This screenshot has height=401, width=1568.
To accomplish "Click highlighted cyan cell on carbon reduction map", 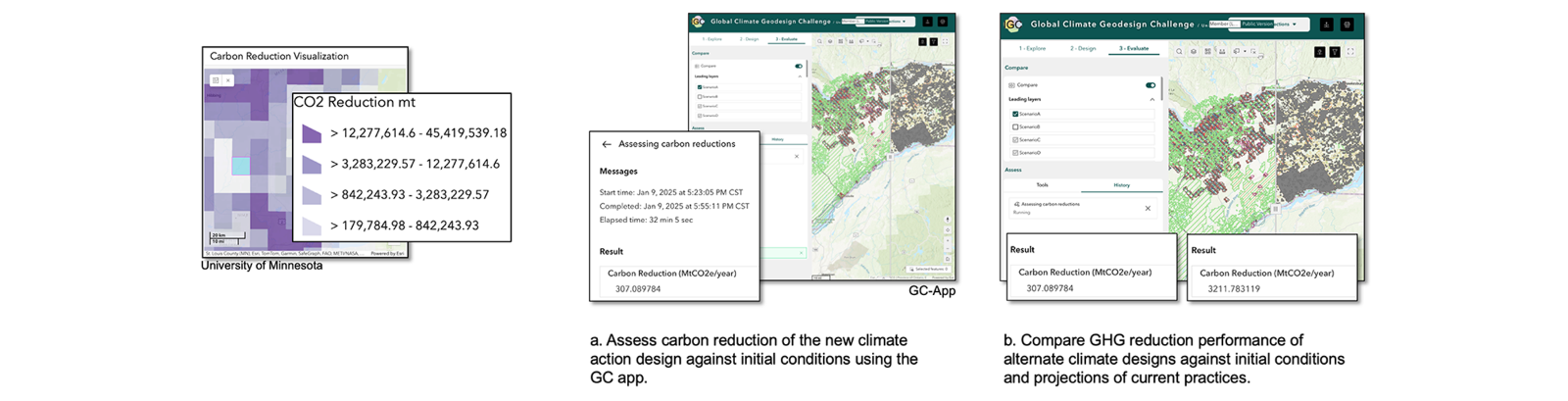I will coord(240,166).
